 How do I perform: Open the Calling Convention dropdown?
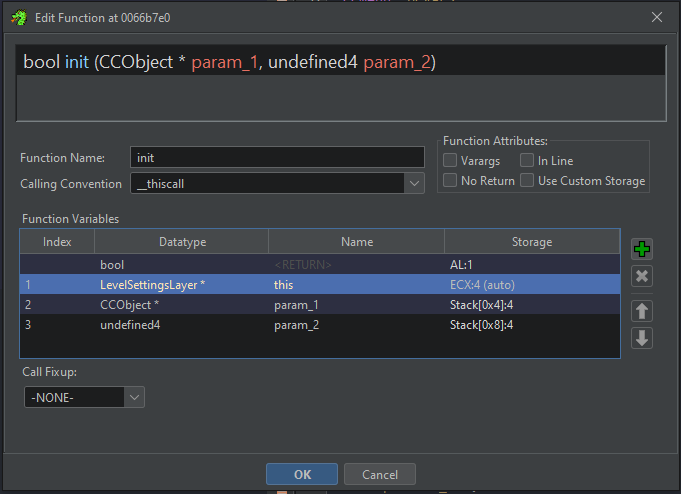tap(415, 184)
